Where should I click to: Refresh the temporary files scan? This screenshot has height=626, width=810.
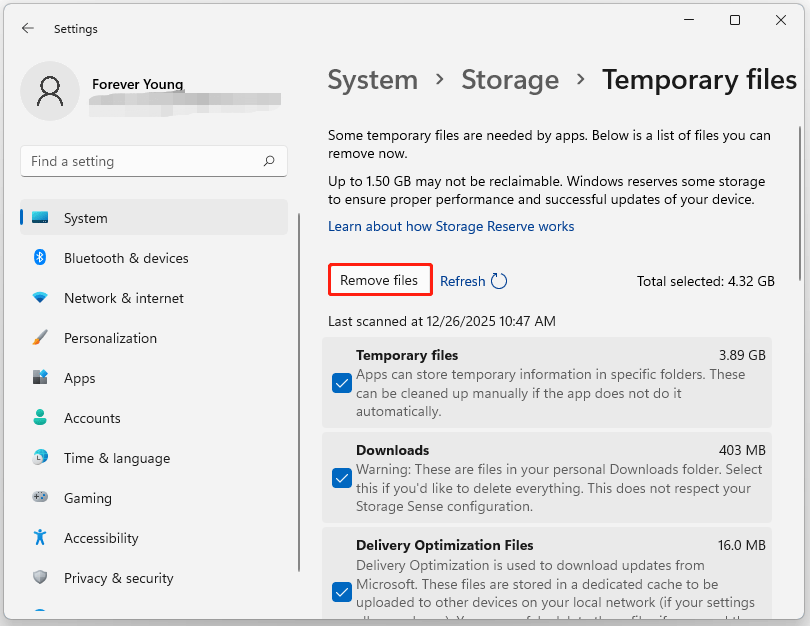tap(473, 281)
